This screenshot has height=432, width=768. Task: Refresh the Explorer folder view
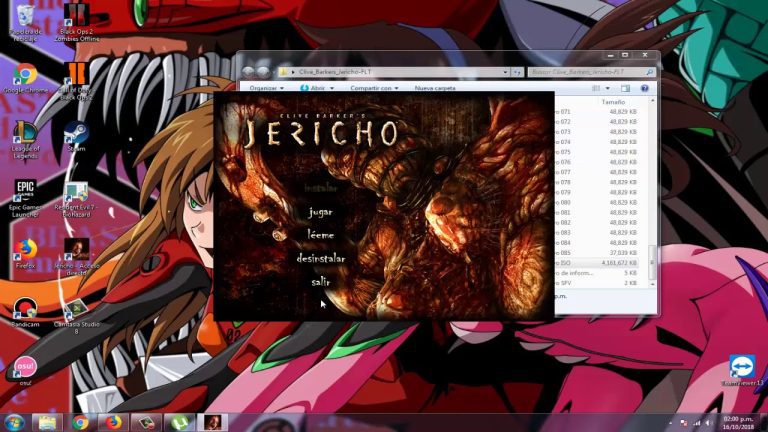[518, 72]
